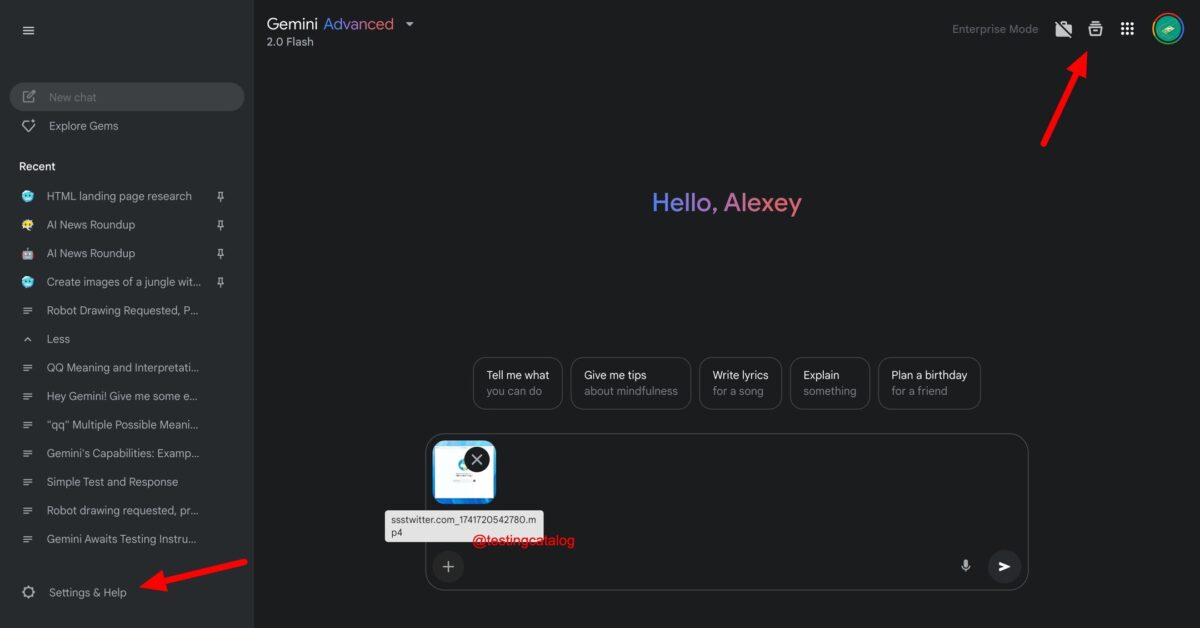Image resolution: width=1200 pixels, height=628 pixels.
Task: Activate the microphone voice input
Action: coord(965,566)
